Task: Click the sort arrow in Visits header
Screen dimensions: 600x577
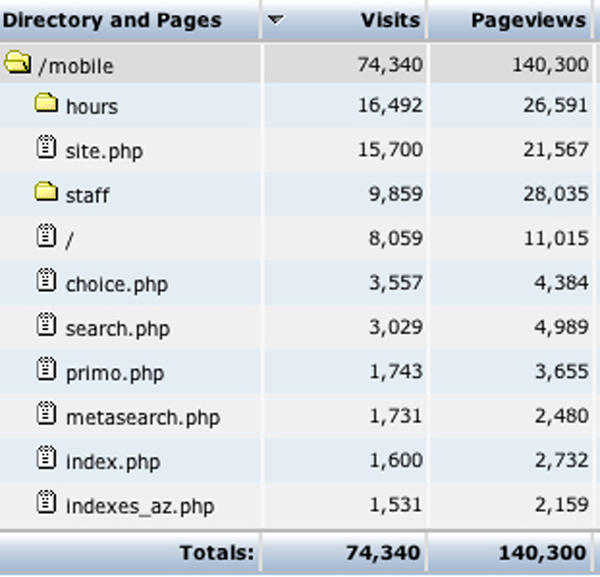Action: tap(277, 19)
